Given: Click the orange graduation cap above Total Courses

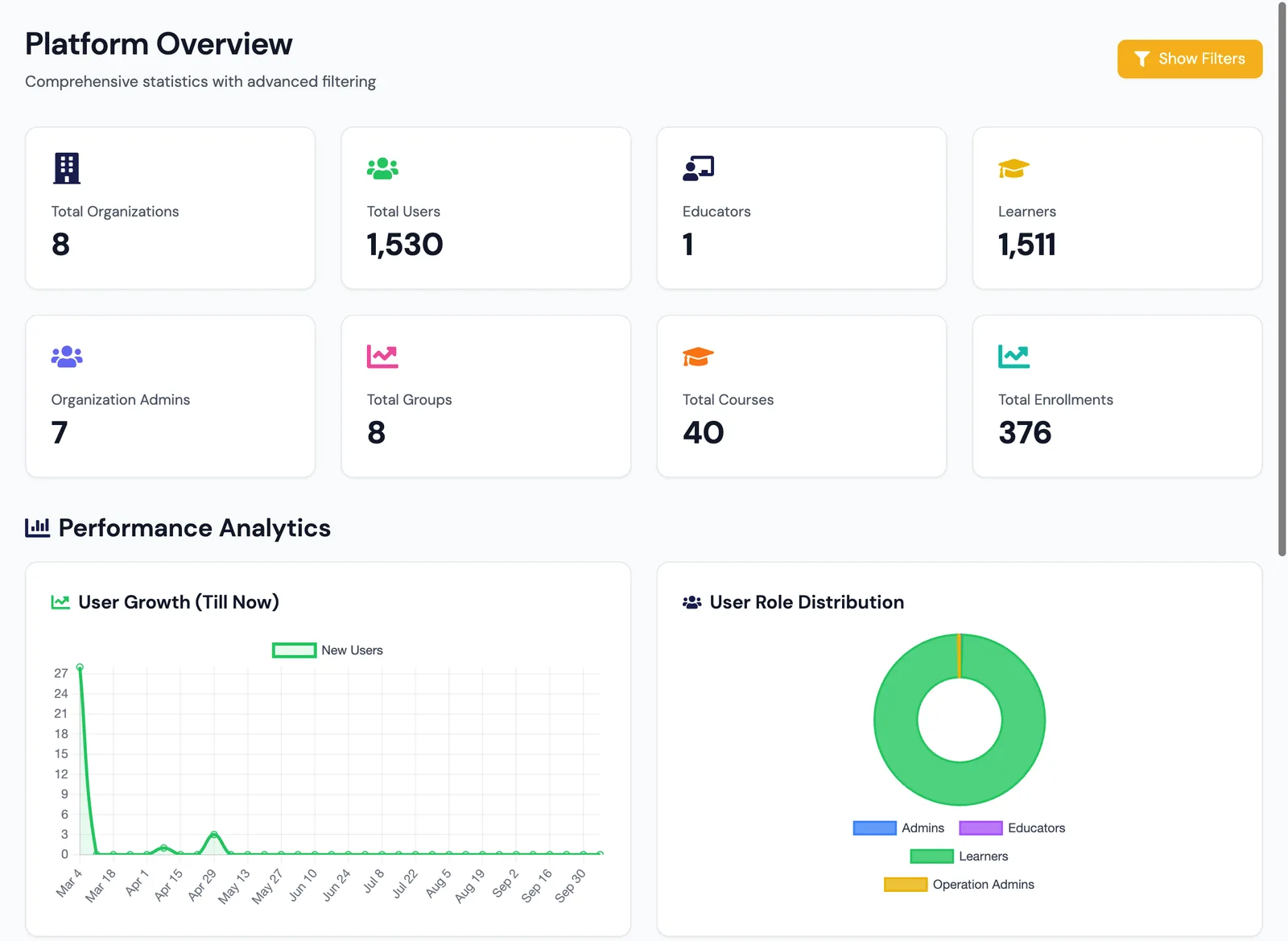Looking at the screenshot, I should click(x=698, y=357).
